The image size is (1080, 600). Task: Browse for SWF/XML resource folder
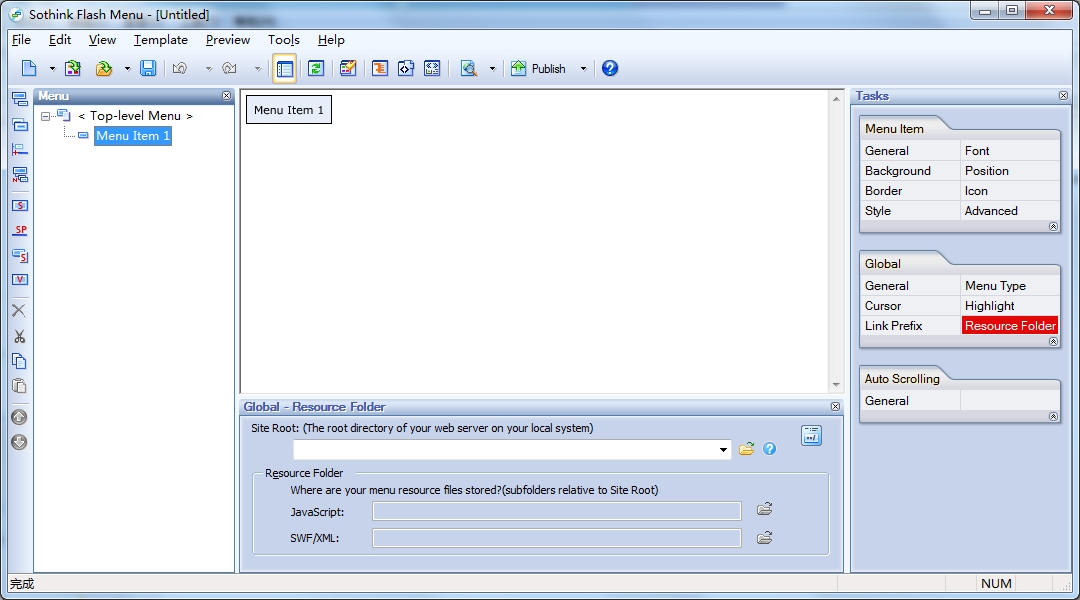(765, 537)
